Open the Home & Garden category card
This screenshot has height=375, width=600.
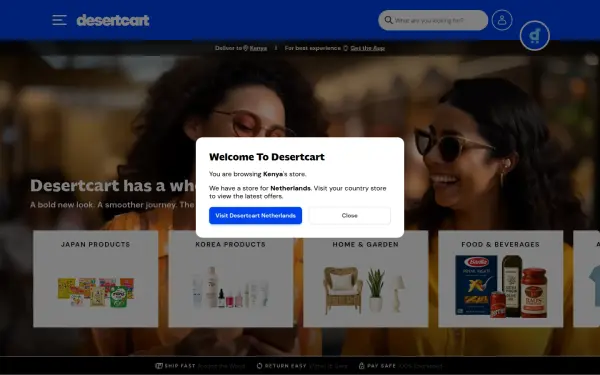[365, 279]
